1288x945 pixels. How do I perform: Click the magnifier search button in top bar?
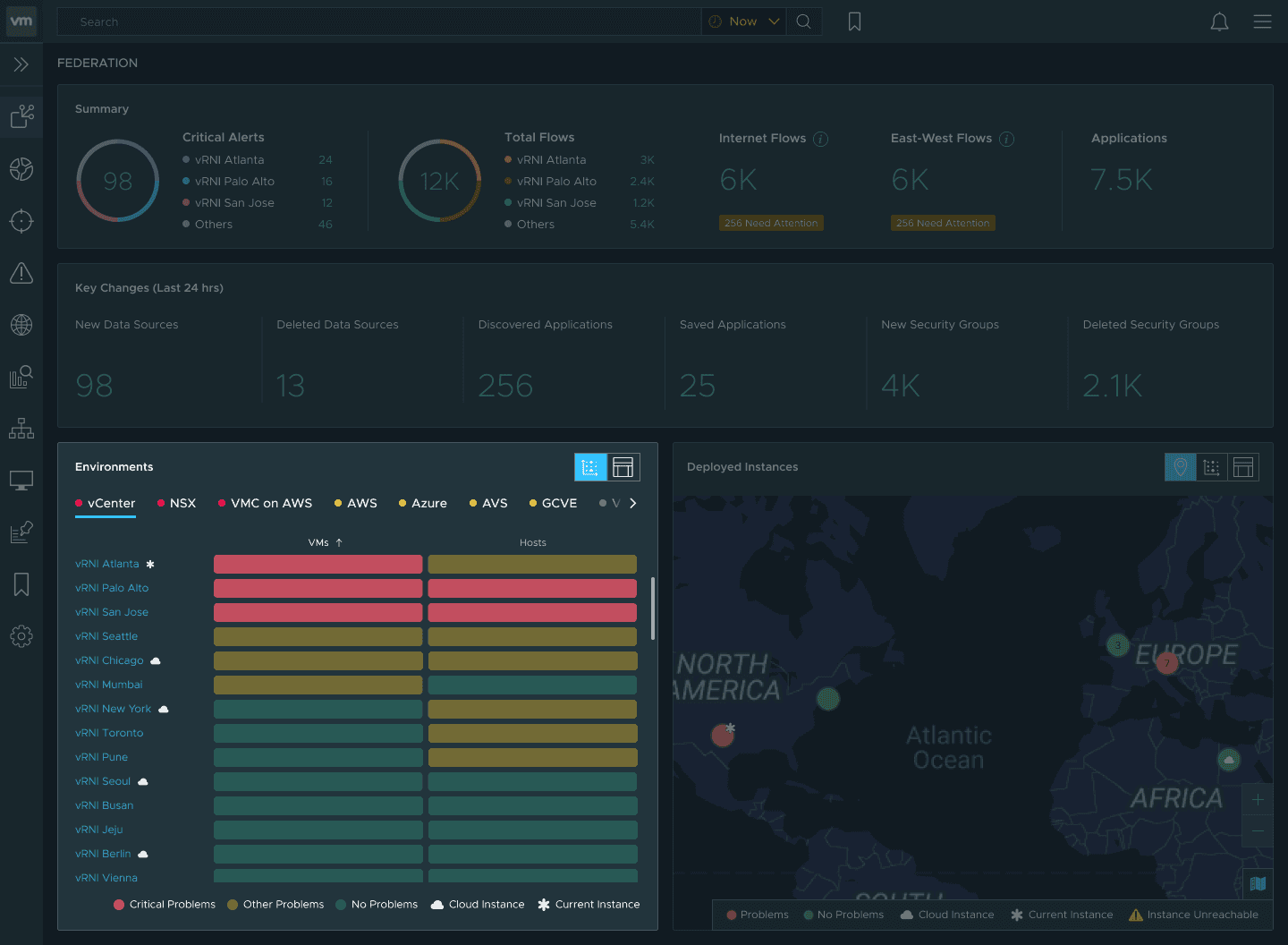[x=804, y=21]
